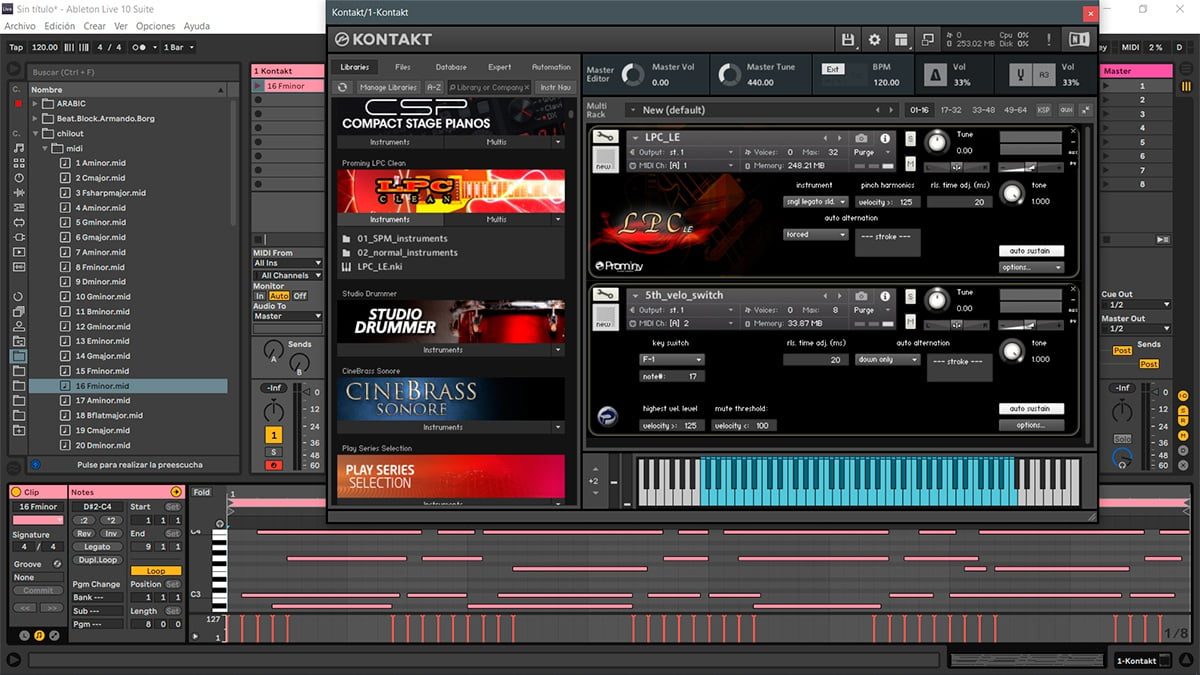Open Kontakt workspace layout icon
Screen dimensions: 1200x675
coord(901,40)
